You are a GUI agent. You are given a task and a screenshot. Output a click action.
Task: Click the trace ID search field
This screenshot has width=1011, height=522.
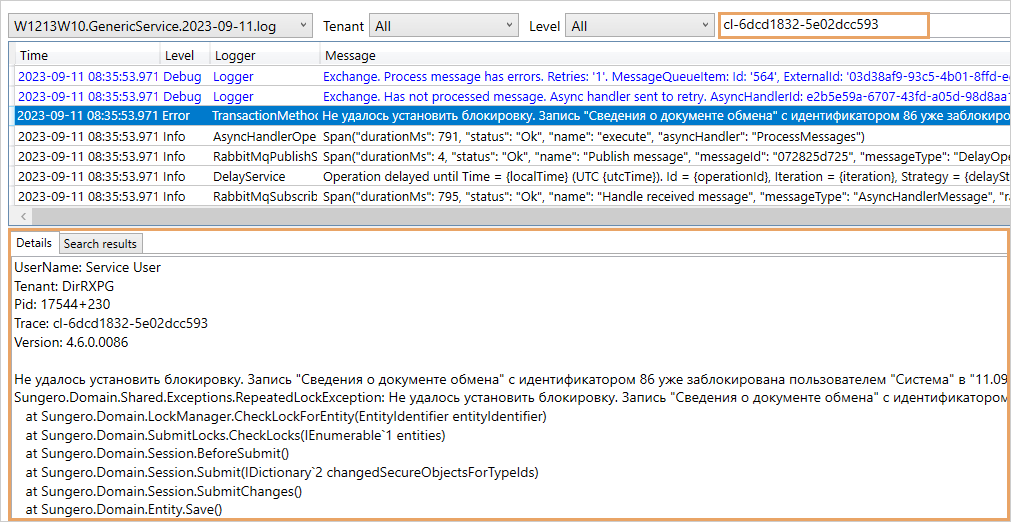(823, 25)
